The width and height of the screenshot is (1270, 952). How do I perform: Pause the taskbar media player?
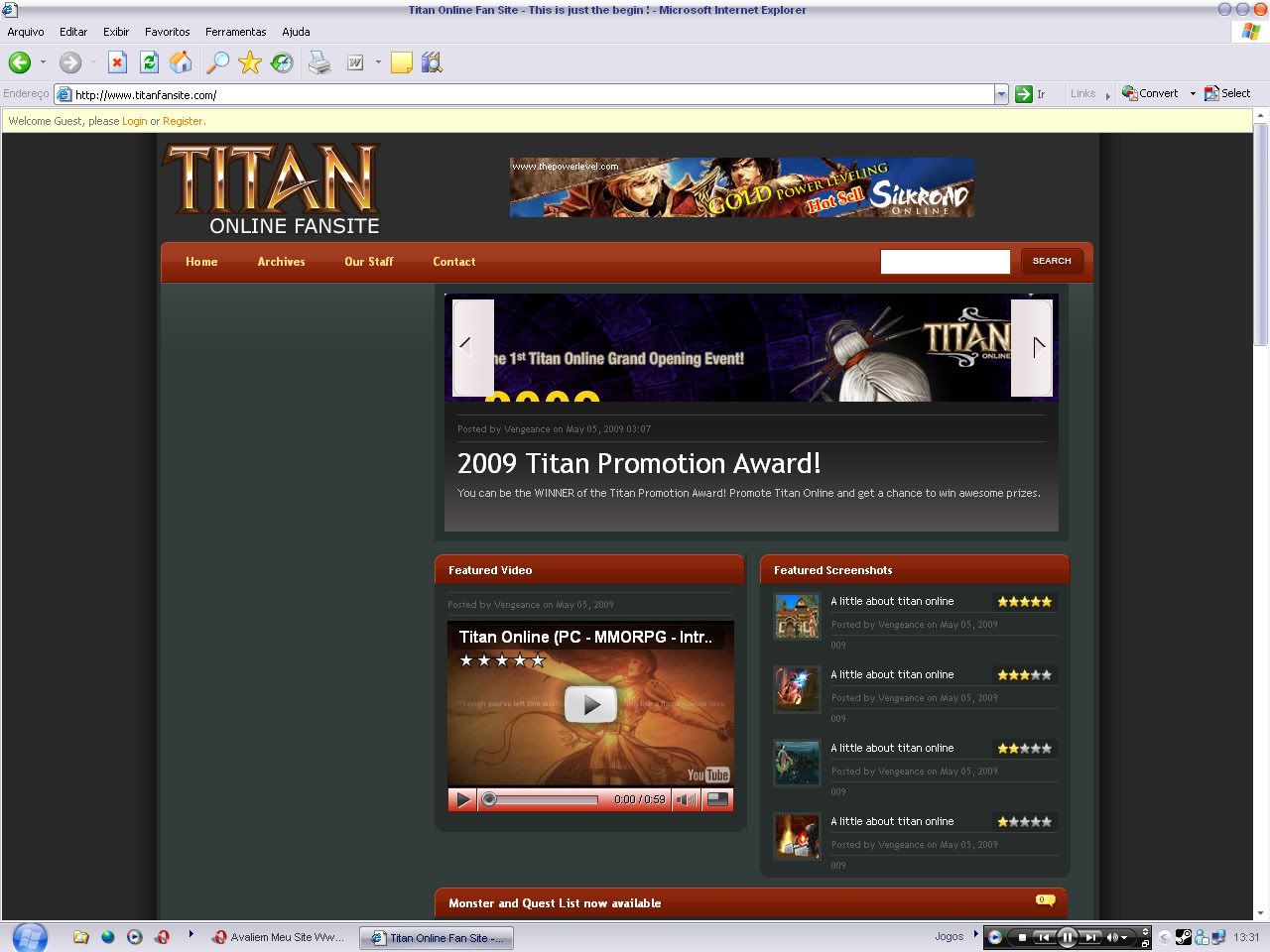click(x=1067, y=937)
